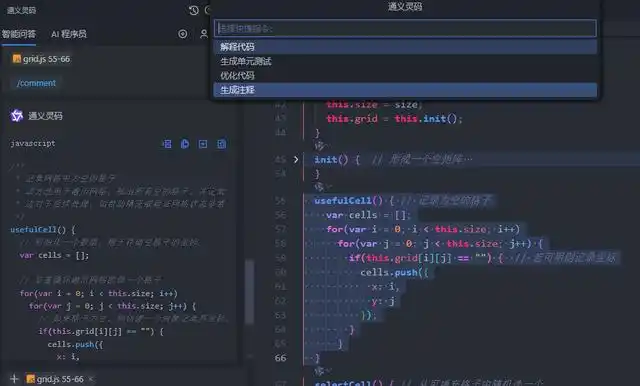Click 'cells.push({' in the chat code block
640x386 pixels.
tap(75, 344)
